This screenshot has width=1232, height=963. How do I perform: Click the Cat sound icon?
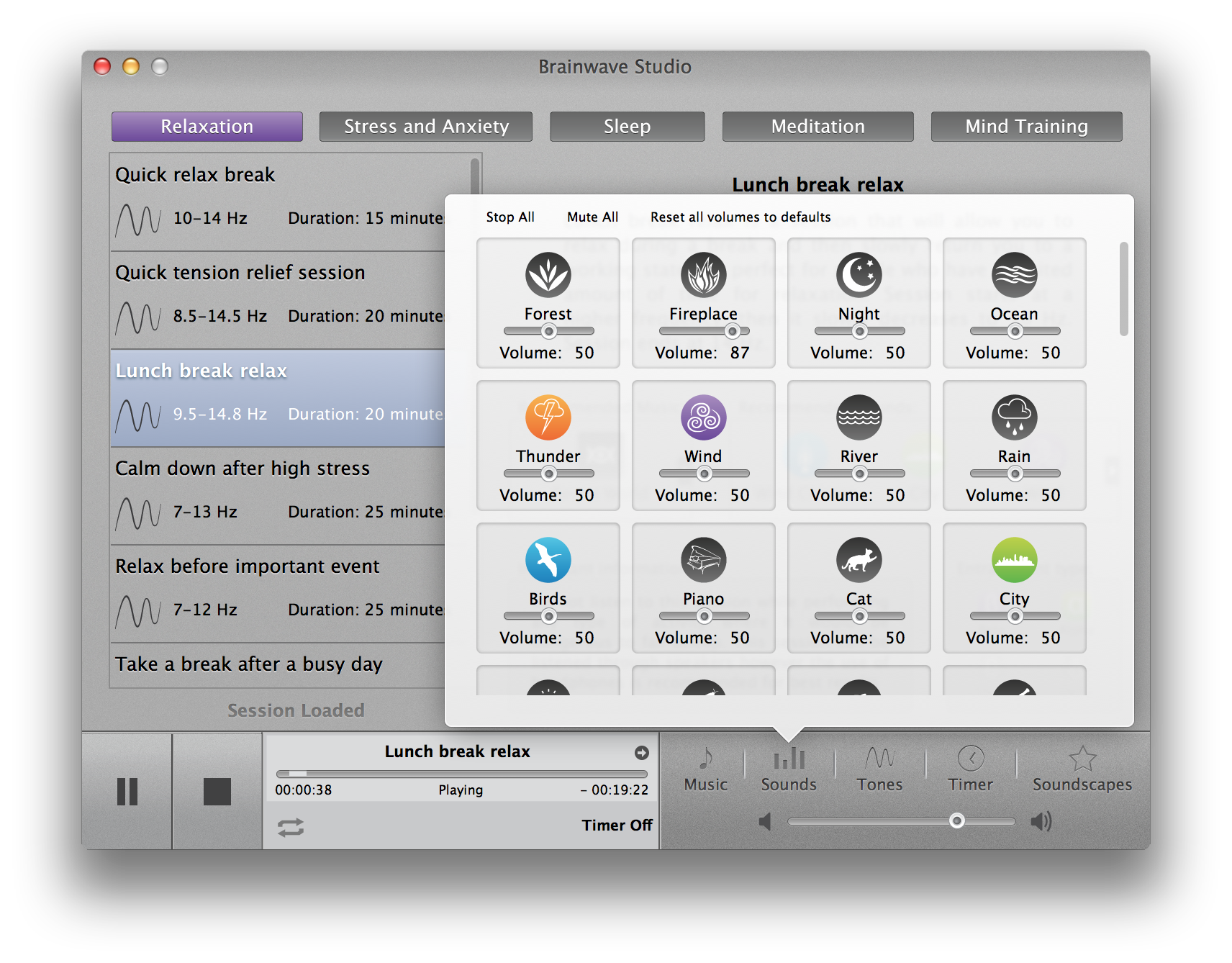[859, 560]
